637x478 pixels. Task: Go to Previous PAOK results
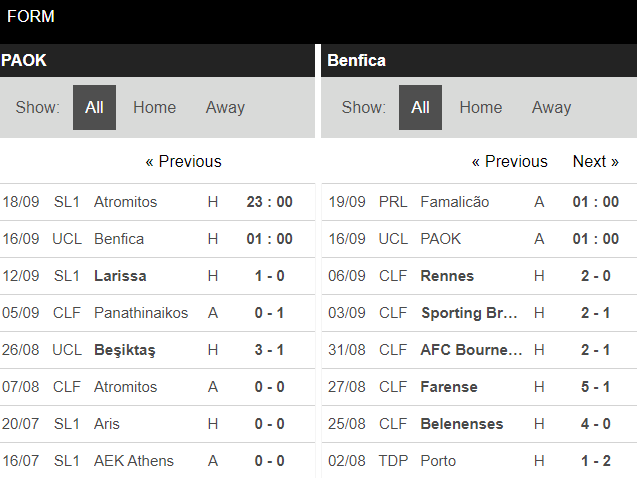(183, 162)
